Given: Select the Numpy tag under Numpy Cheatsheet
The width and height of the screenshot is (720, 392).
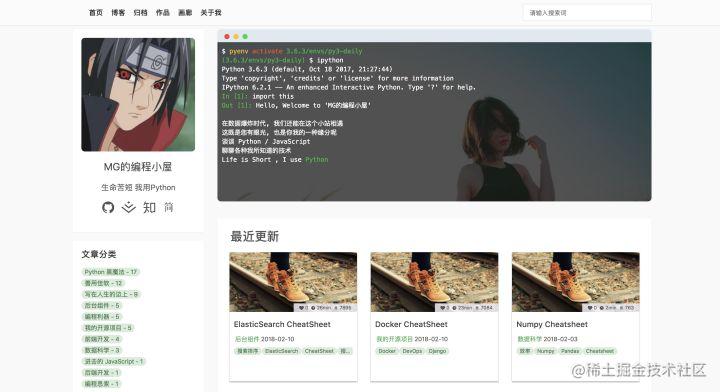Looking at the screenshot, I should (x=546, y=351).
